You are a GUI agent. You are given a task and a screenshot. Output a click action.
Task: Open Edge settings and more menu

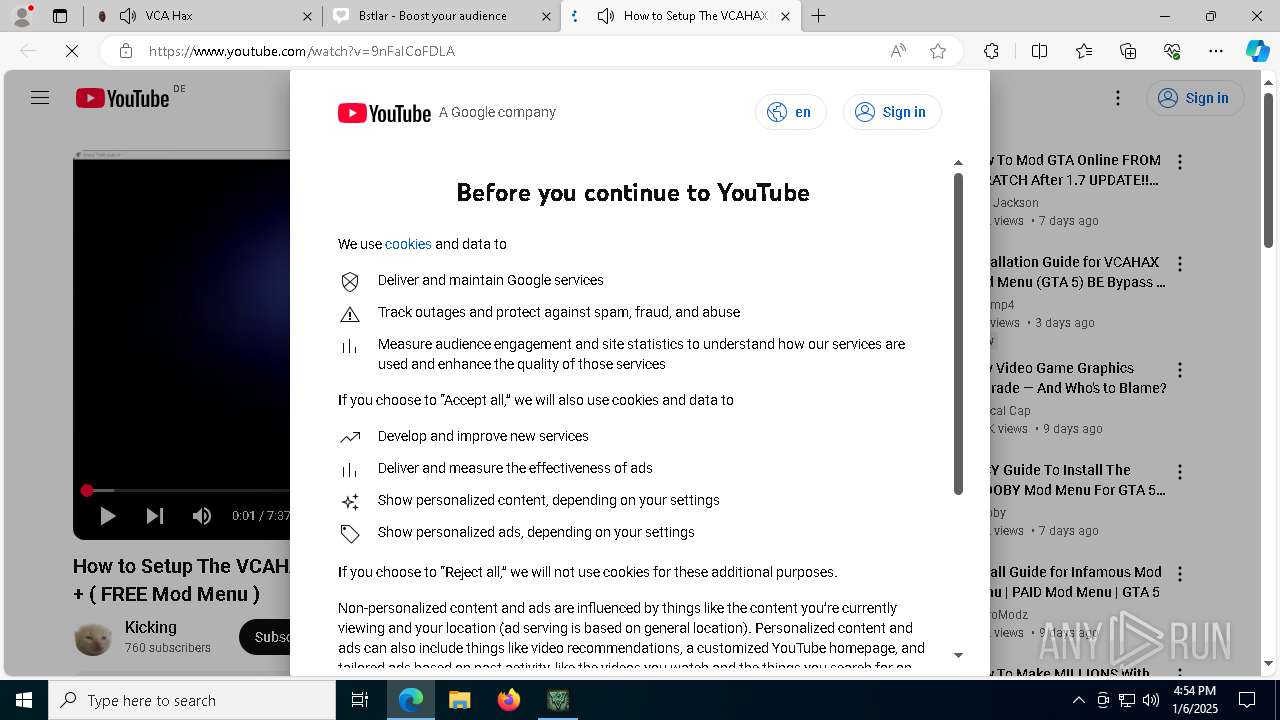tap(1216, 51)
